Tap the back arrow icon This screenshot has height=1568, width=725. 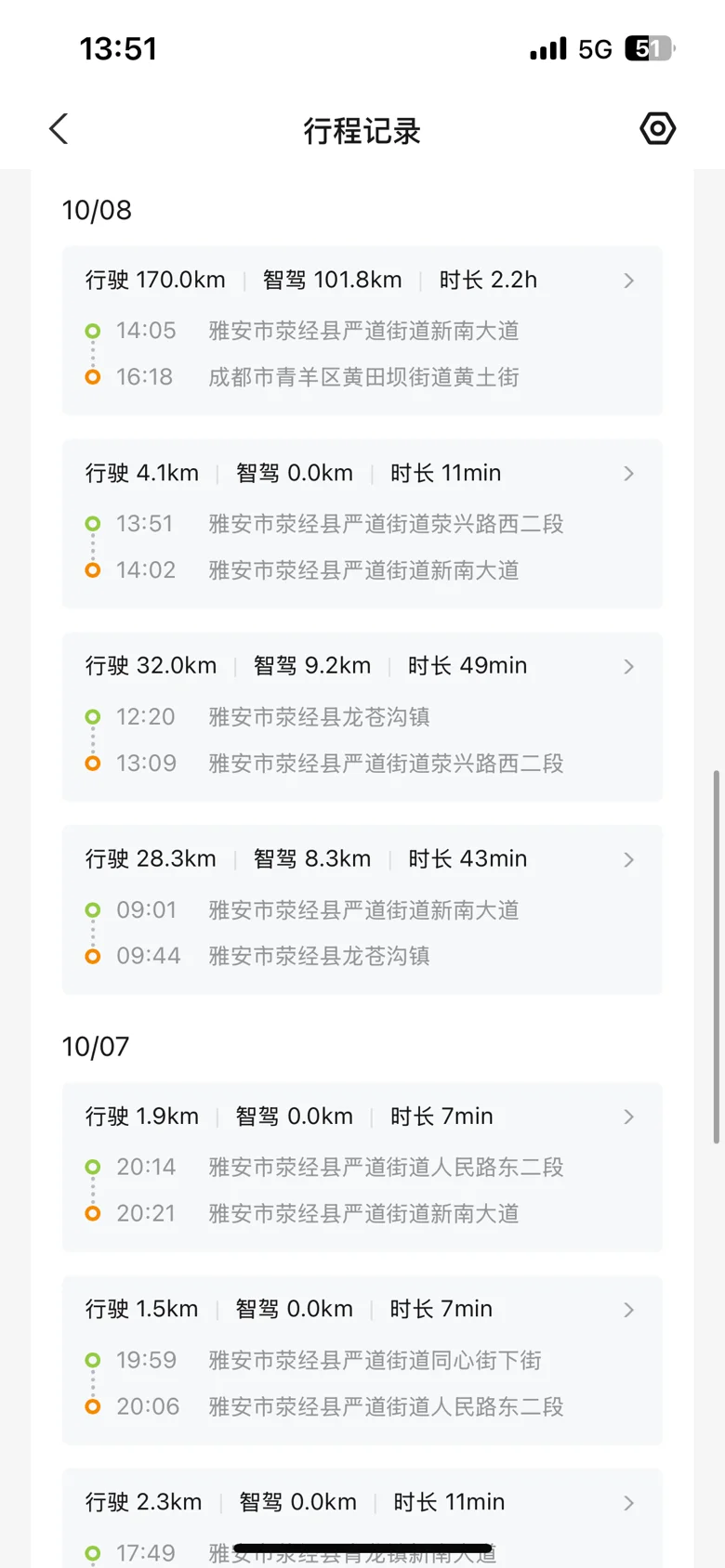(x=59, y=129)
